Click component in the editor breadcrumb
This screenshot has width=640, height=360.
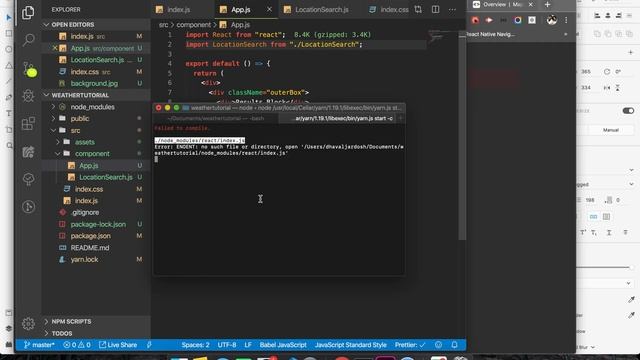(x=193, y=25)
